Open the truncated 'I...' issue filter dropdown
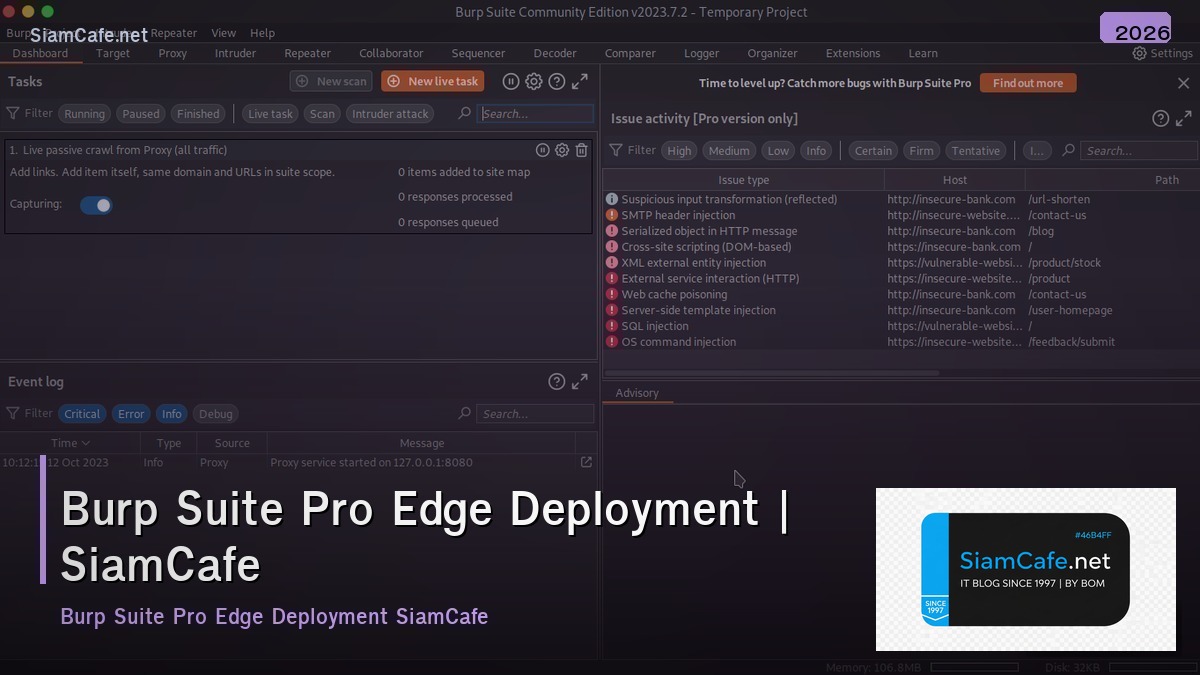 pyautogui.click(x=1037, y=150)
